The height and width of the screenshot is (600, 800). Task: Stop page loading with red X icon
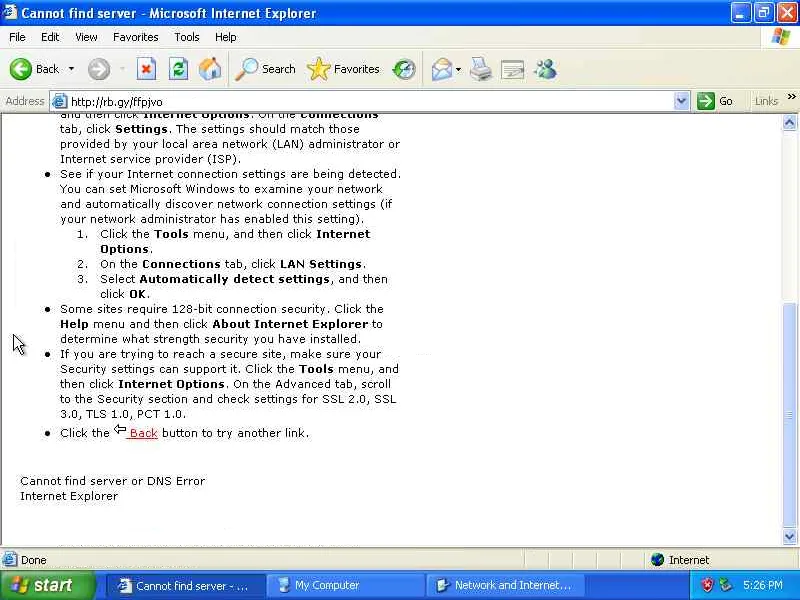coord(146,69)
